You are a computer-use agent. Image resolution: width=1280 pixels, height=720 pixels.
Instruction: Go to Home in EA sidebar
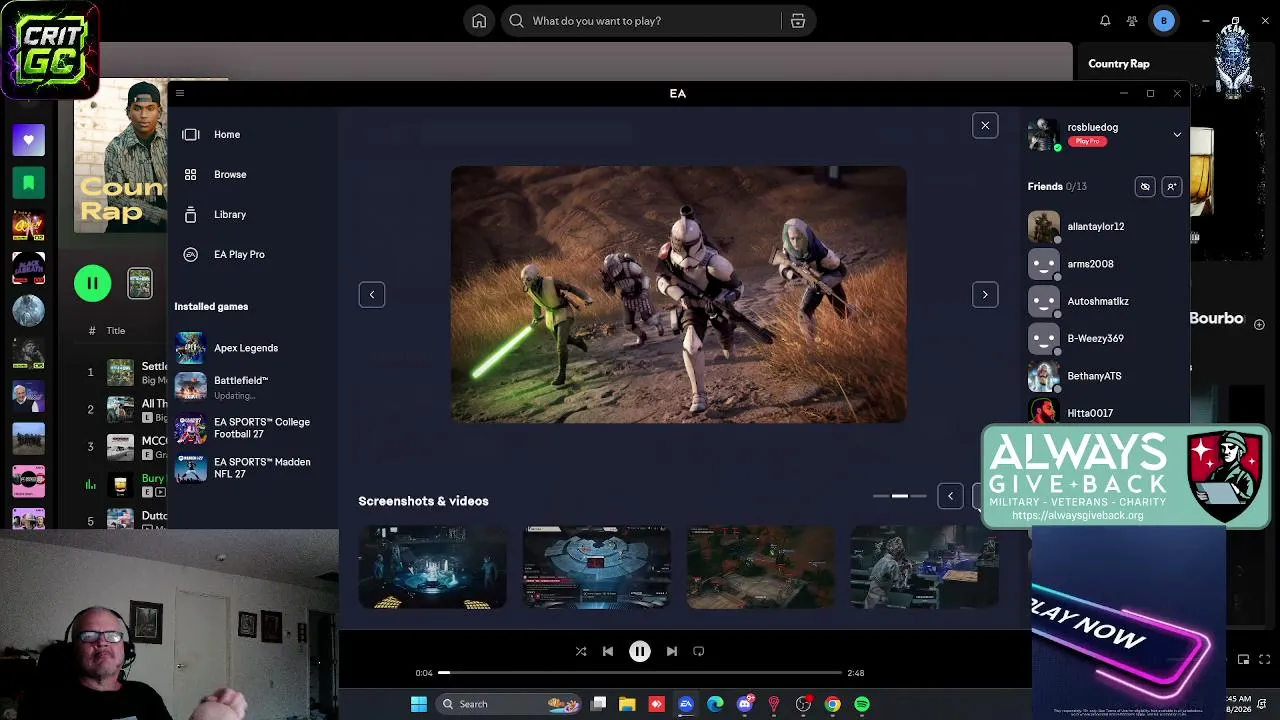pos(227,134)
